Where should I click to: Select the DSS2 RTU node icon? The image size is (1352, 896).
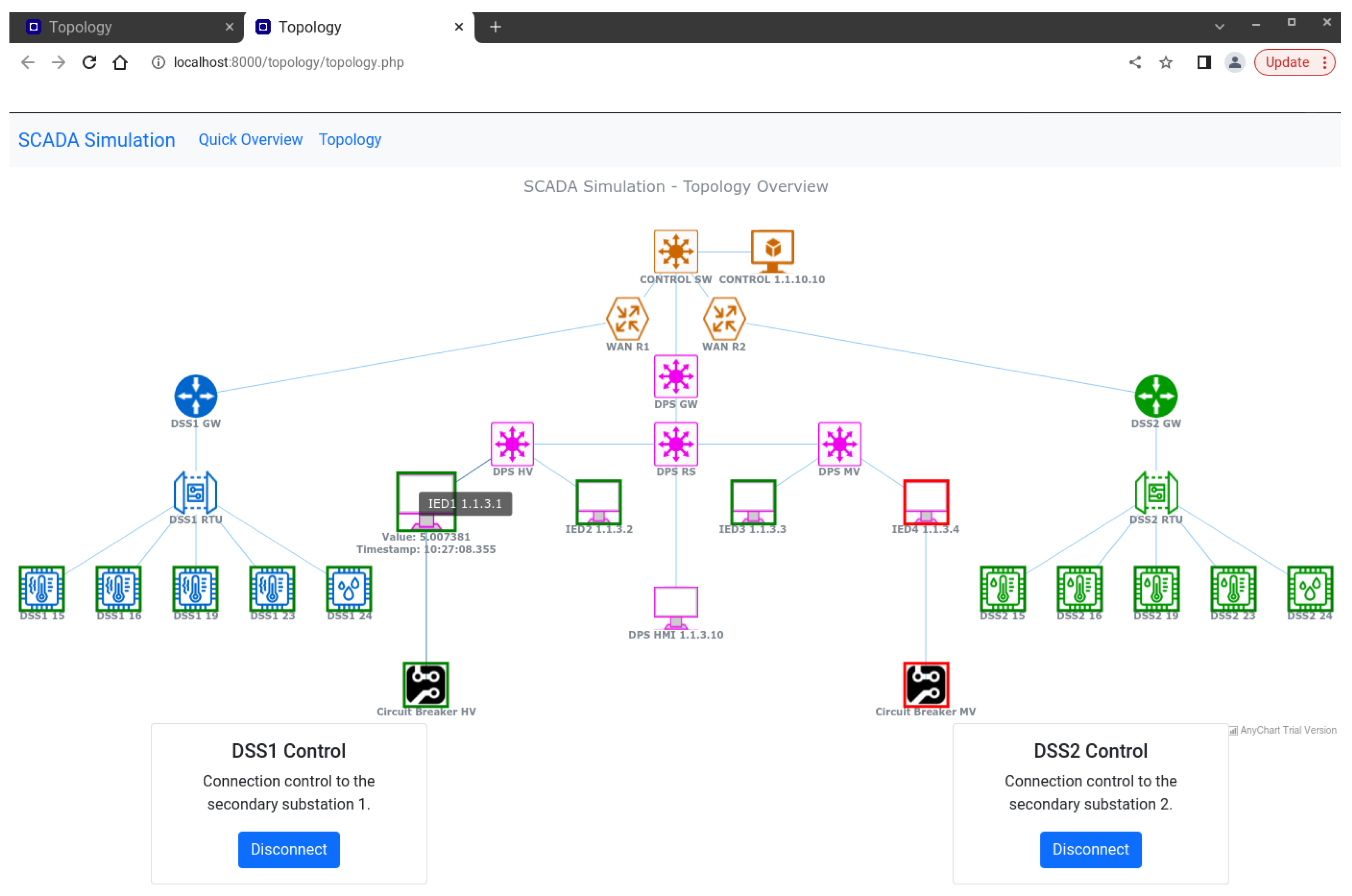[1156, 493]
